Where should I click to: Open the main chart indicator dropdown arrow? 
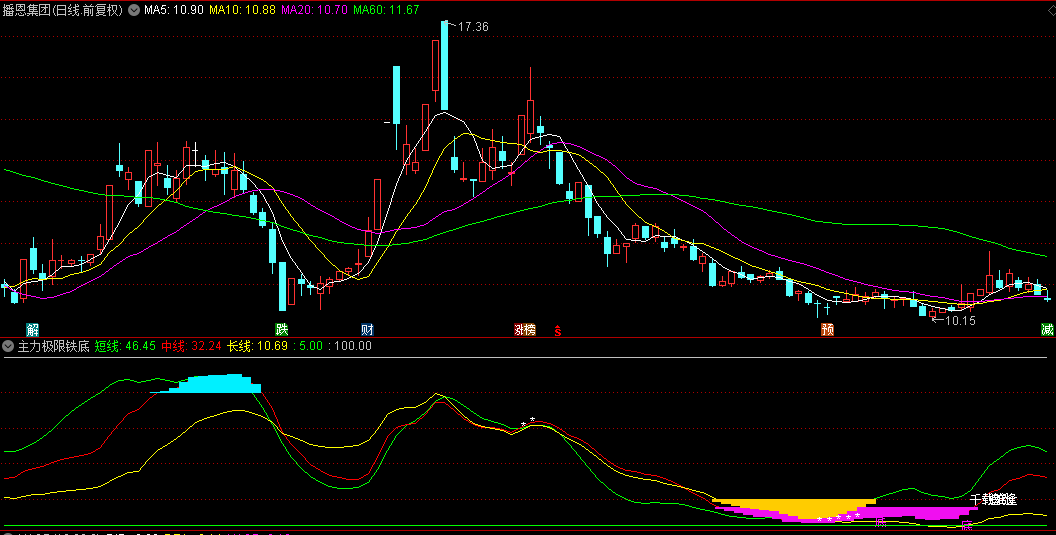tap(134, 10)
